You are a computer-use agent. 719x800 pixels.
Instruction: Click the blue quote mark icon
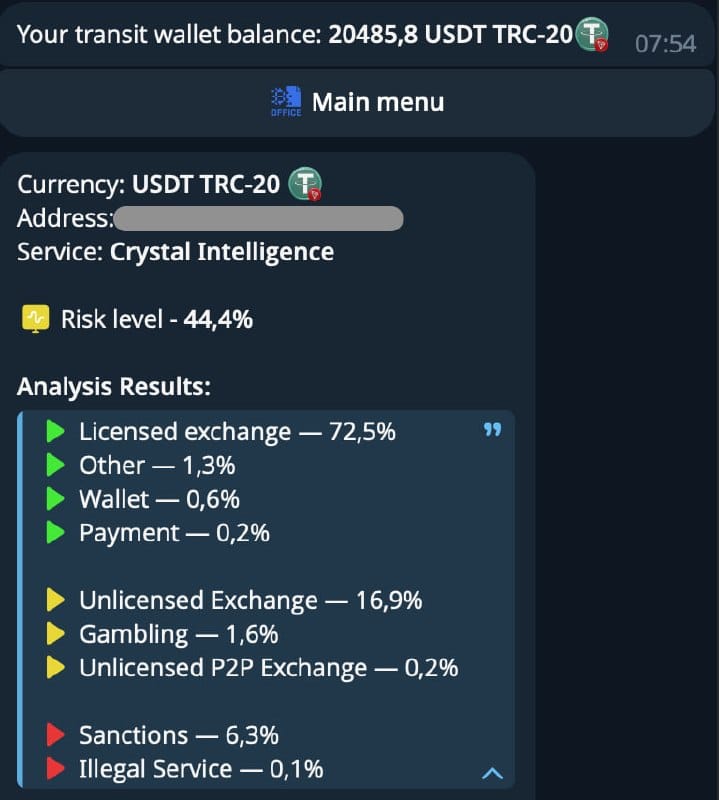[492, 430]
